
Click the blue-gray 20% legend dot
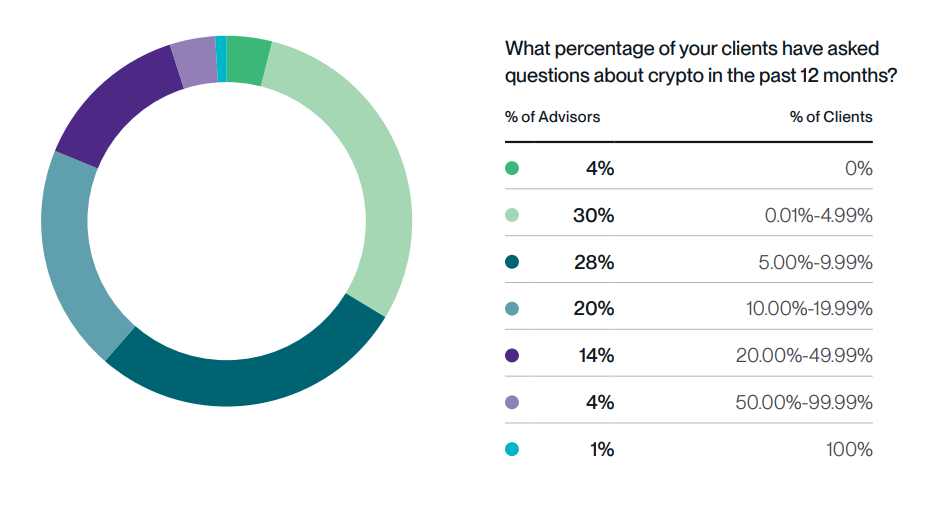[512, 309]
